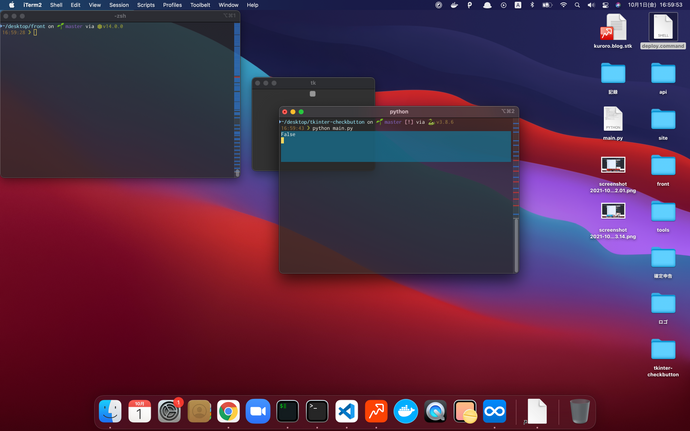Click the 'python main.py' command text
The width and height of the screenshot is (690, 431).
click(x=332, y=128)
